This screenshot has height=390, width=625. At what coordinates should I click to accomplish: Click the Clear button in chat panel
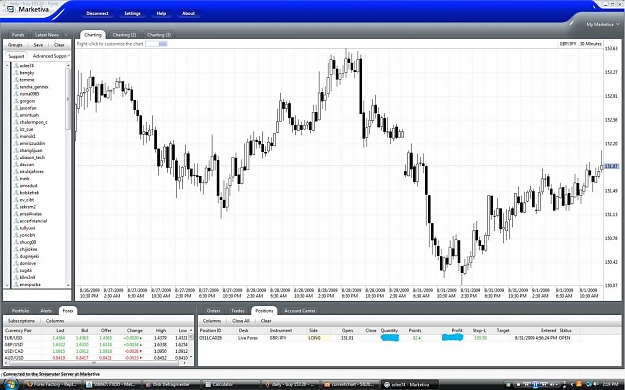click(59, 45)
